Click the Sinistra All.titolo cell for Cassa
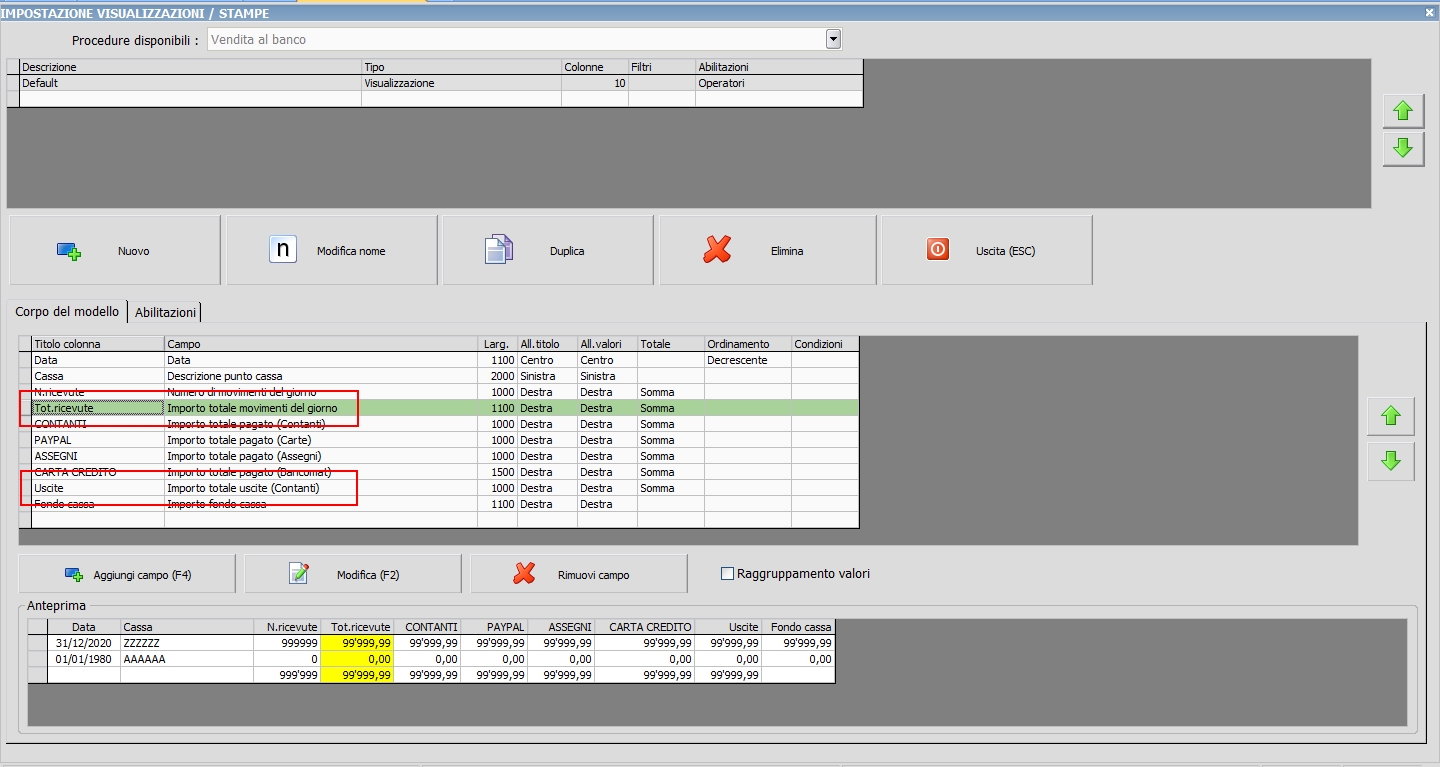The height and width of the screenshot is (767, 1440). [x=547, y=376]
